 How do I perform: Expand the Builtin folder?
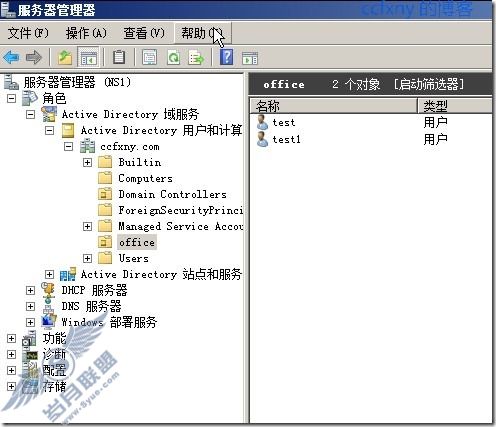pyautogui.click(x=87, y=162)
